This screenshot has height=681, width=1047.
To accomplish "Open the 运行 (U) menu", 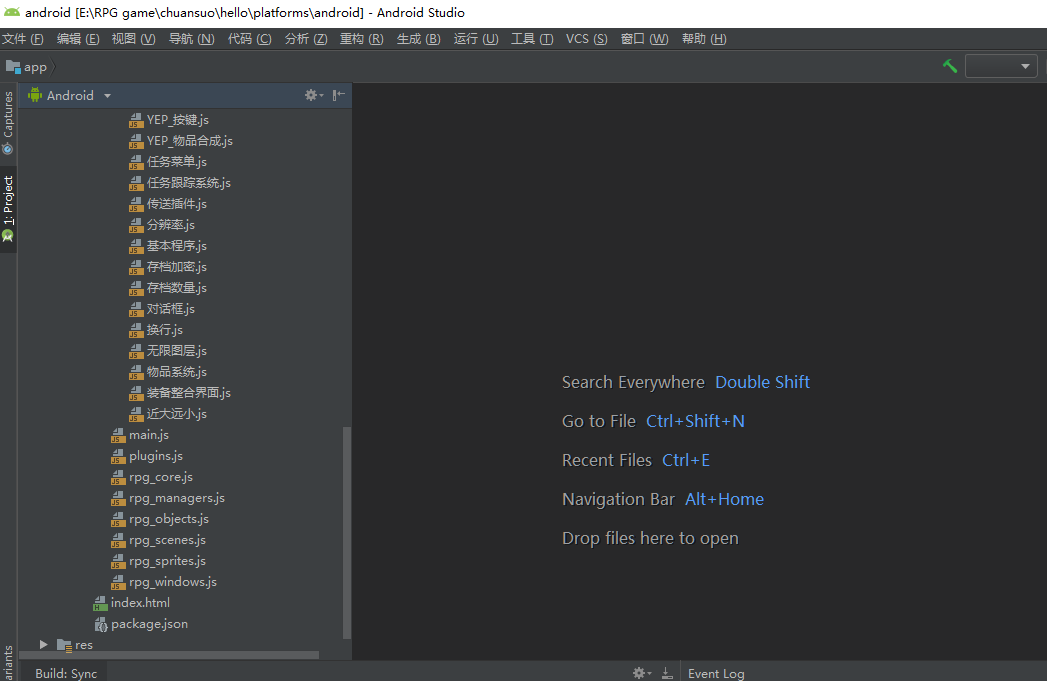I will point(476,39).
